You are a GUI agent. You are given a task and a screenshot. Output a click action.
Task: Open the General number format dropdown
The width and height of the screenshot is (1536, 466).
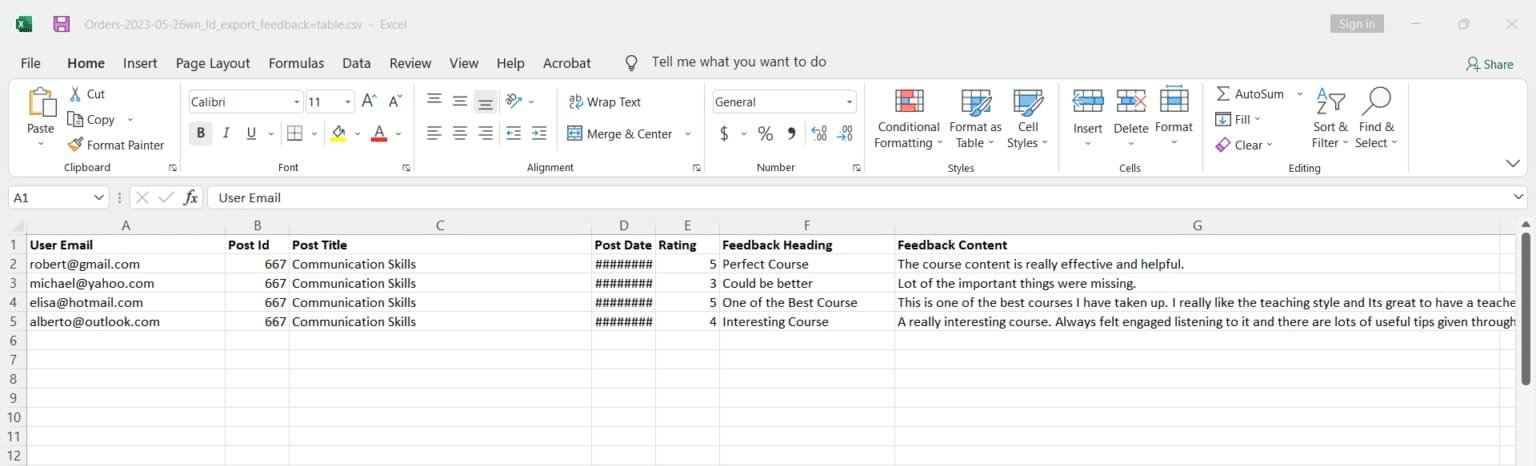[x=850, y=102]
